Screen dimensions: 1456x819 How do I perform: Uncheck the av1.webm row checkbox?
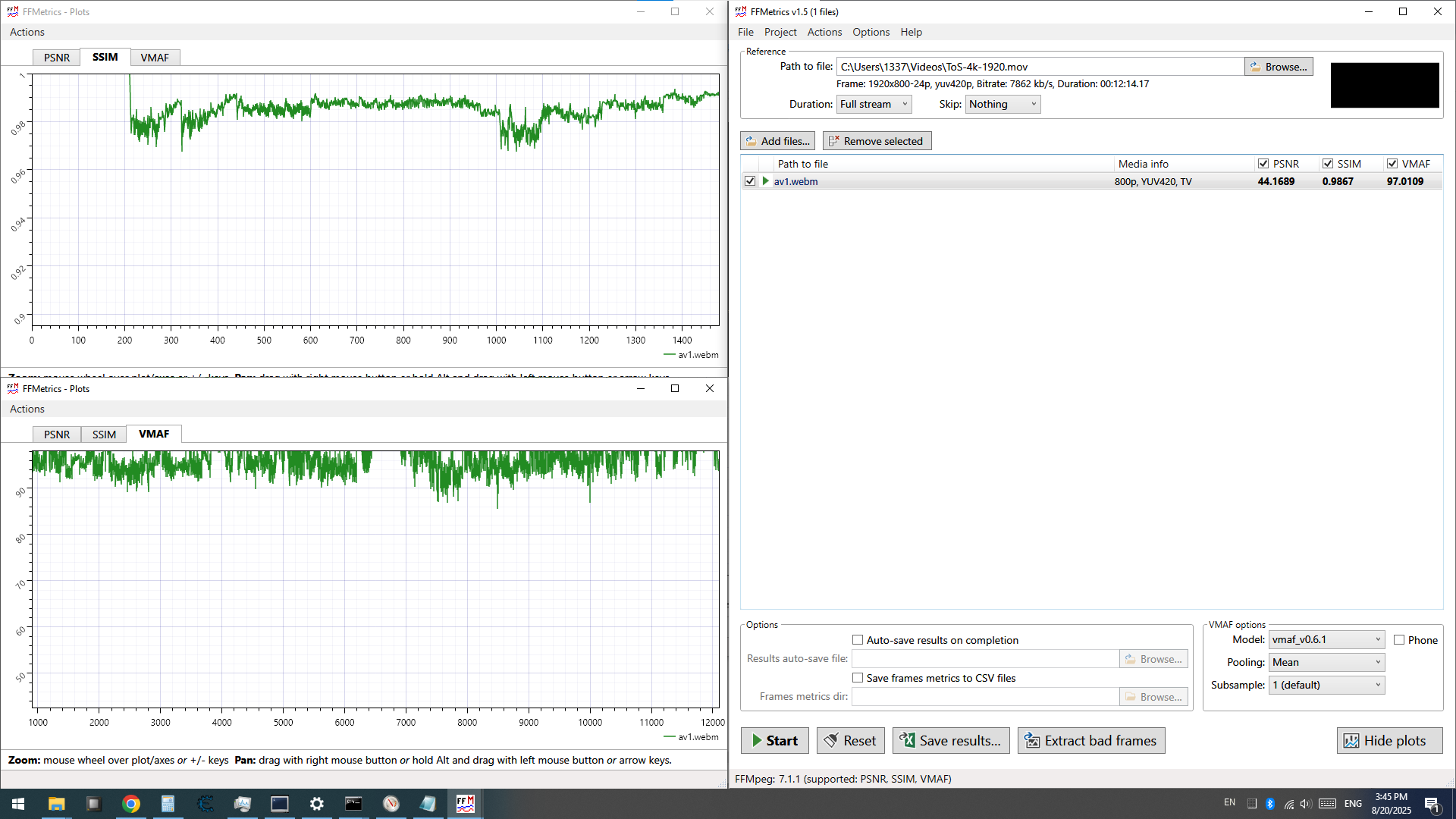[x=750, y=181]
